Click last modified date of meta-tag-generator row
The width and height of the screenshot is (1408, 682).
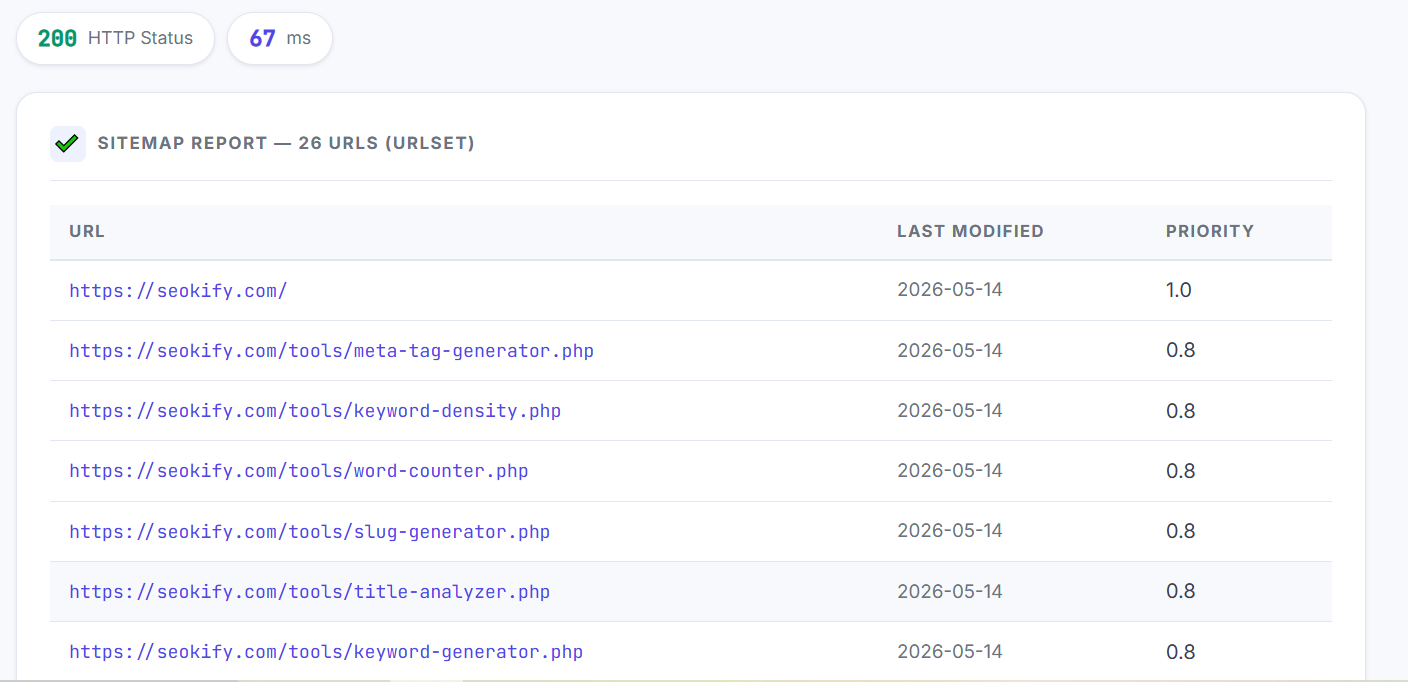(950, 351)
